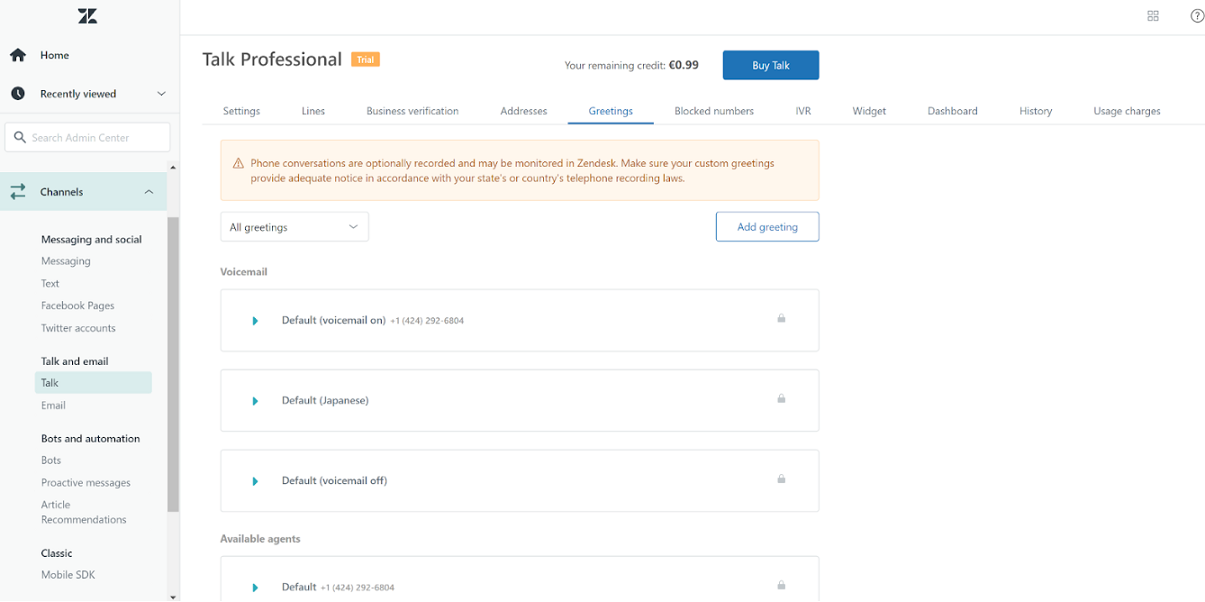Open the Blocked numbers tab
1205x602 pixels.
click(714, 111)
